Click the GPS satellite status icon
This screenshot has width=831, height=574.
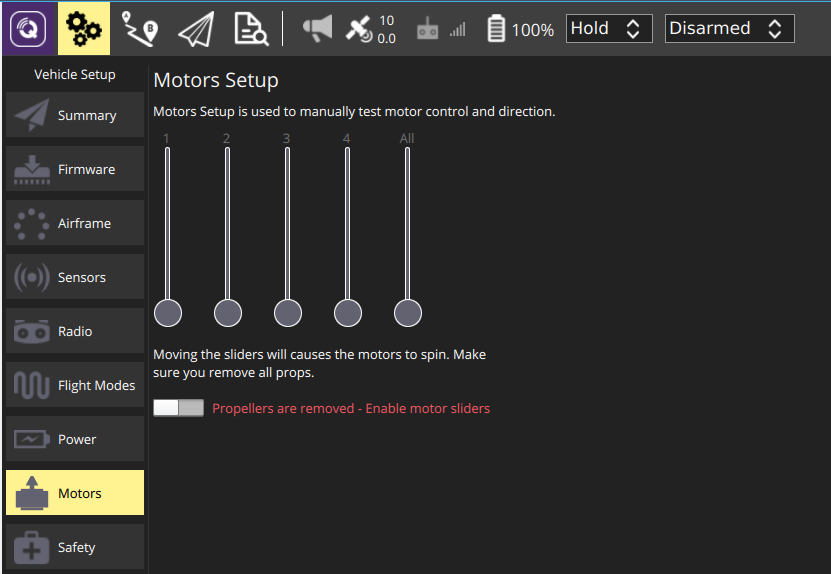(x=370, y=29)
